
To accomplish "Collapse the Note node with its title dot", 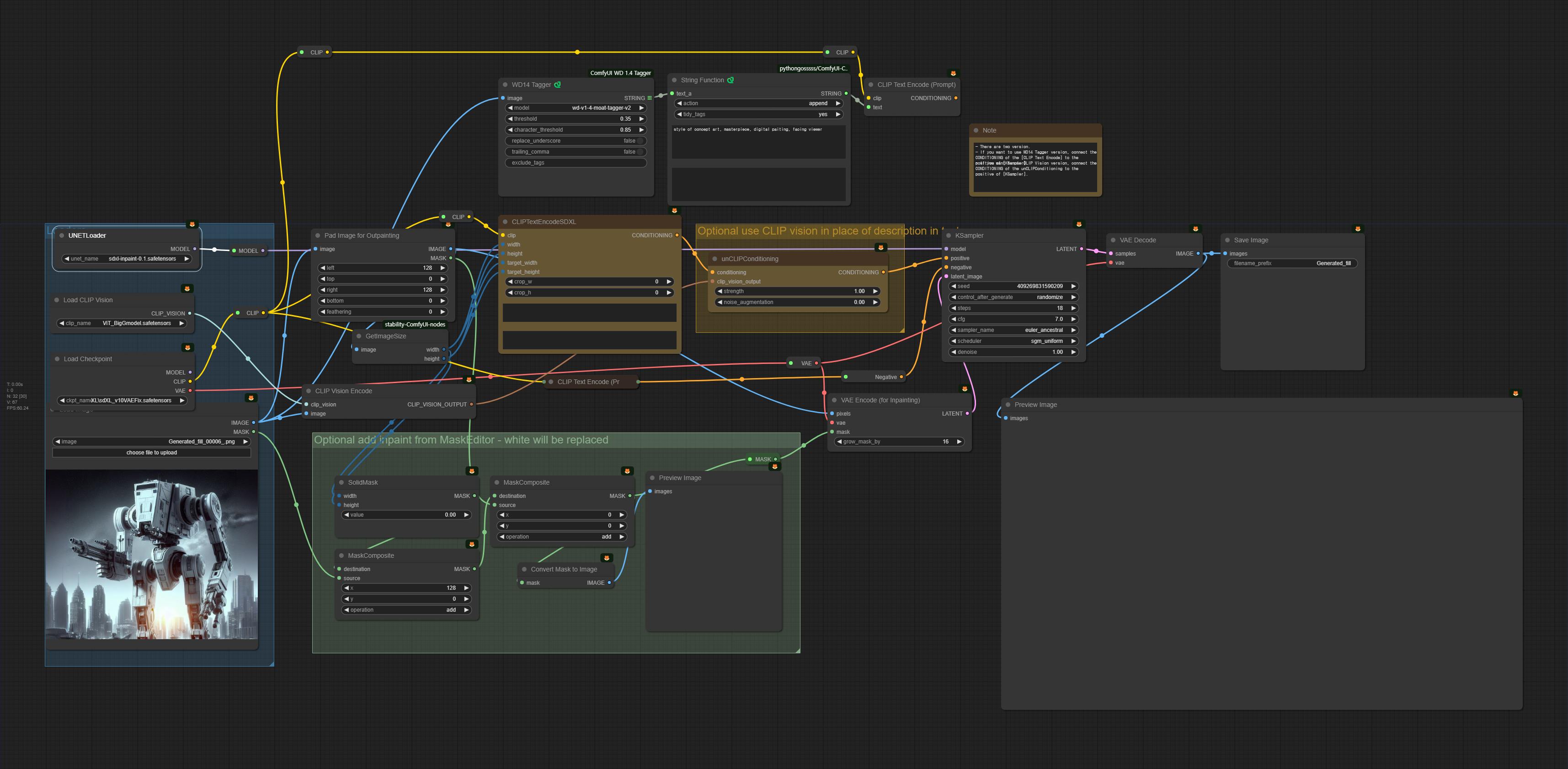I will [976, 130].
